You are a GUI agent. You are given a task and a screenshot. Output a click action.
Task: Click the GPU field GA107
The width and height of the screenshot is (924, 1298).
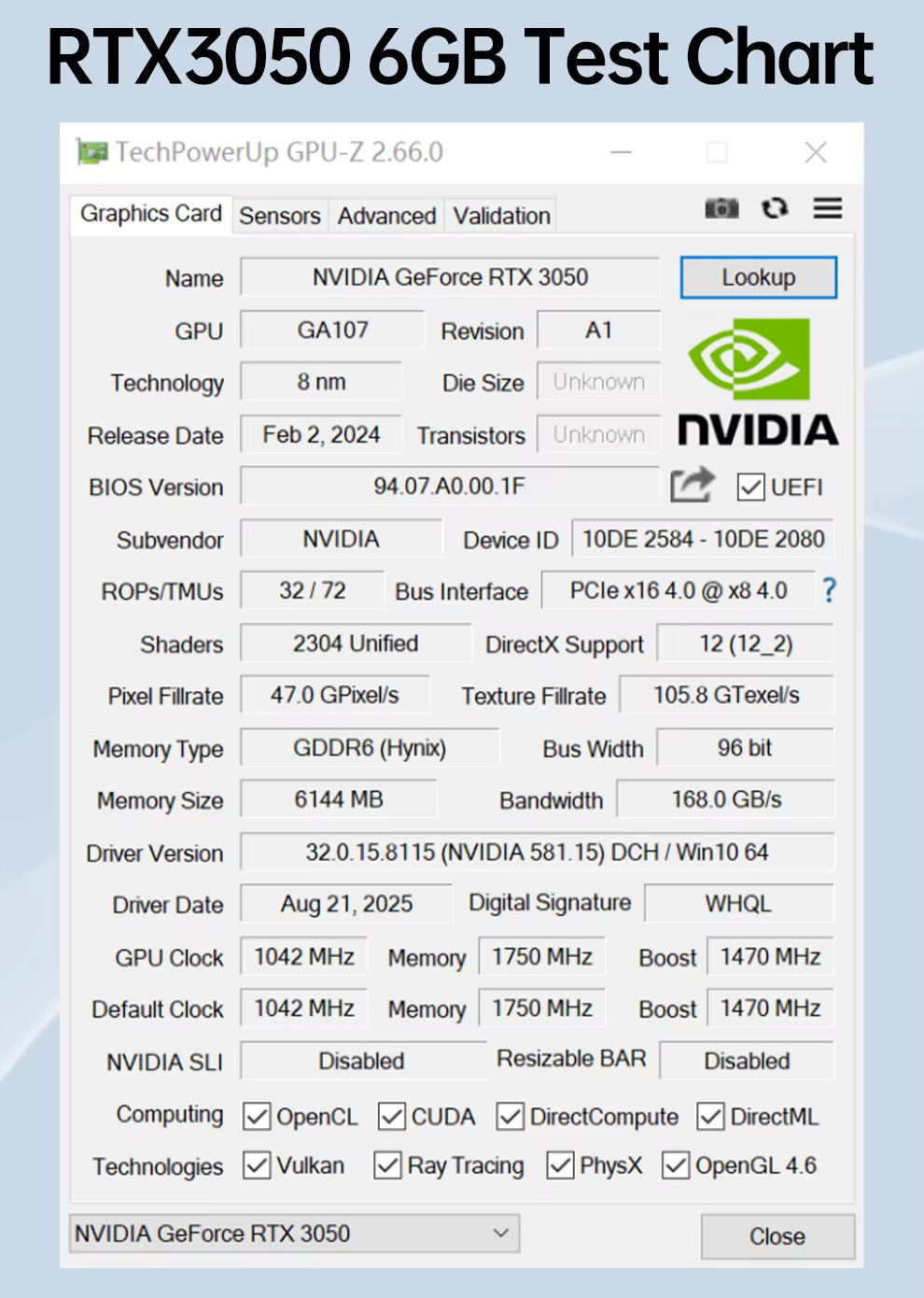tap(332, 330)
